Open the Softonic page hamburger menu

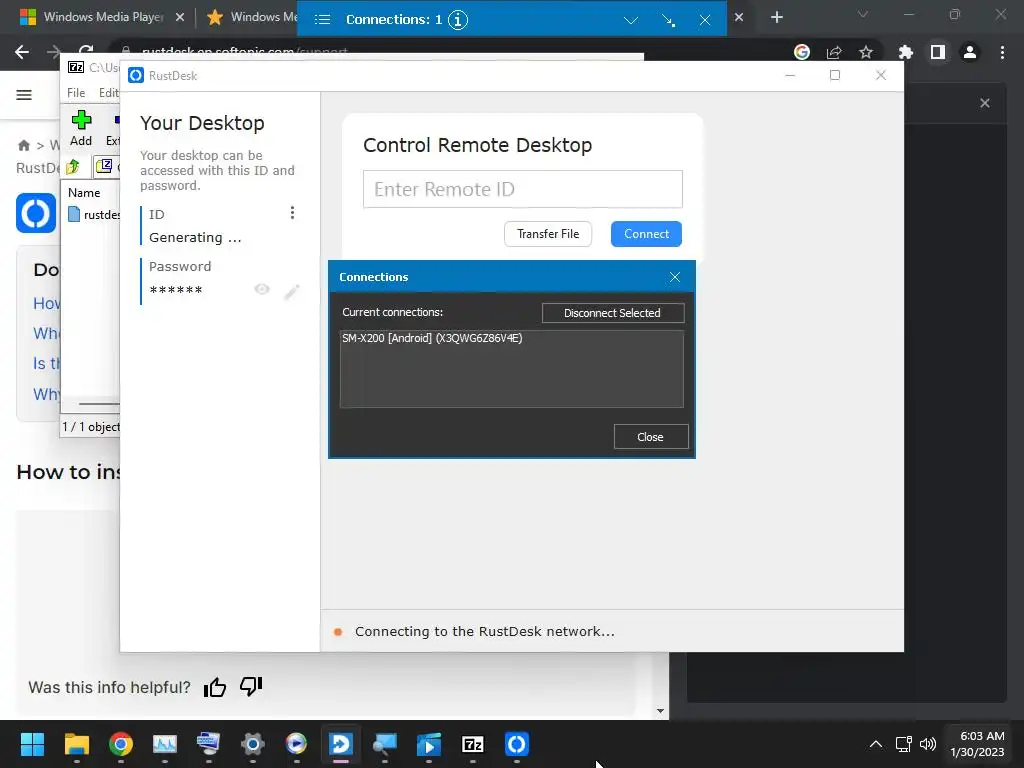coord(24,95)
